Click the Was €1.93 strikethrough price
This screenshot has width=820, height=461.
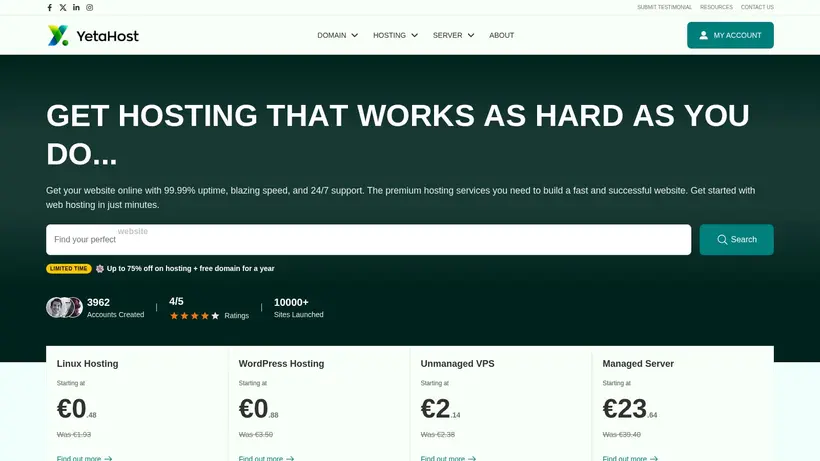(x=74, y=434)
